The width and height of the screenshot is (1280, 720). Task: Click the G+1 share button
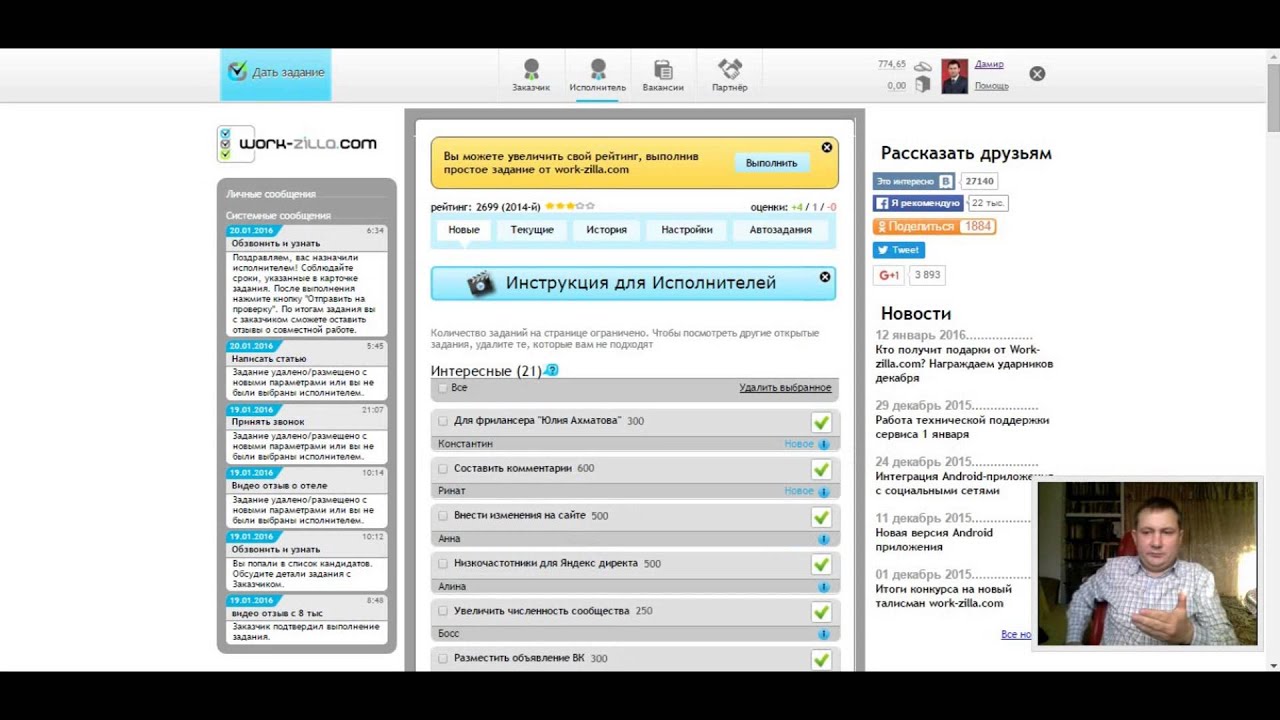[x=888, y=275]
